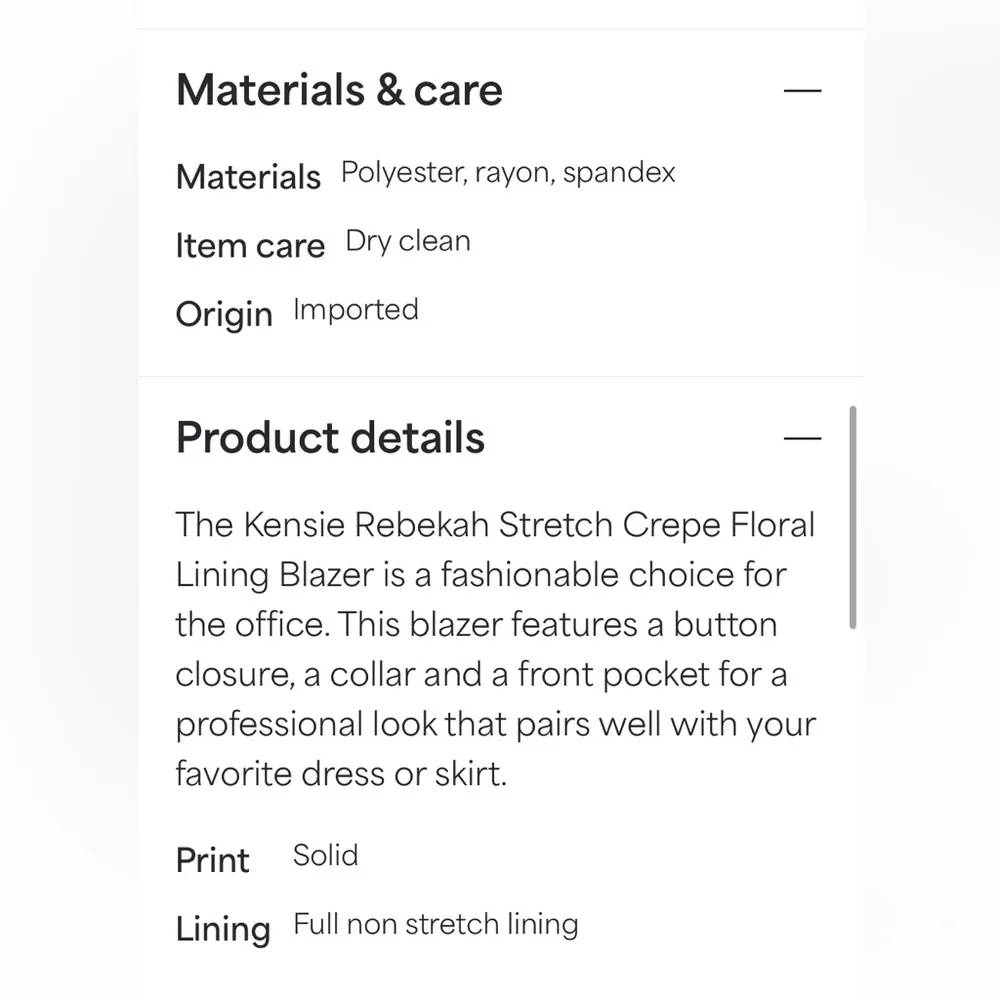The image size is (1000, 1000).
Task: Select the Imported value
Action: coord(355,310)
